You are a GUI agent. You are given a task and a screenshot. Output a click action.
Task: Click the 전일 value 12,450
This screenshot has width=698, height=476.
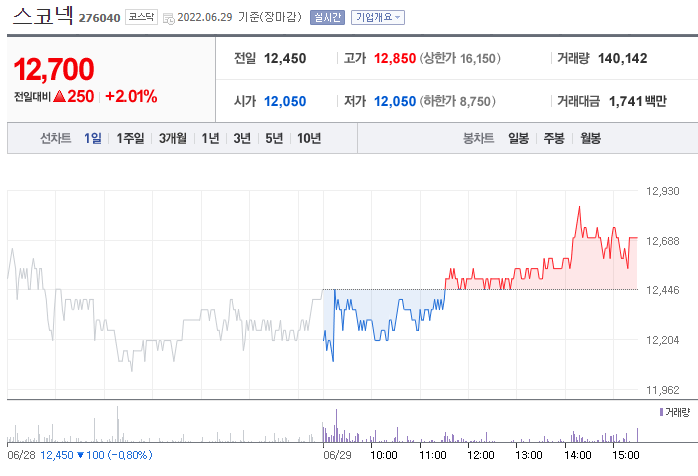coord(285,58)
